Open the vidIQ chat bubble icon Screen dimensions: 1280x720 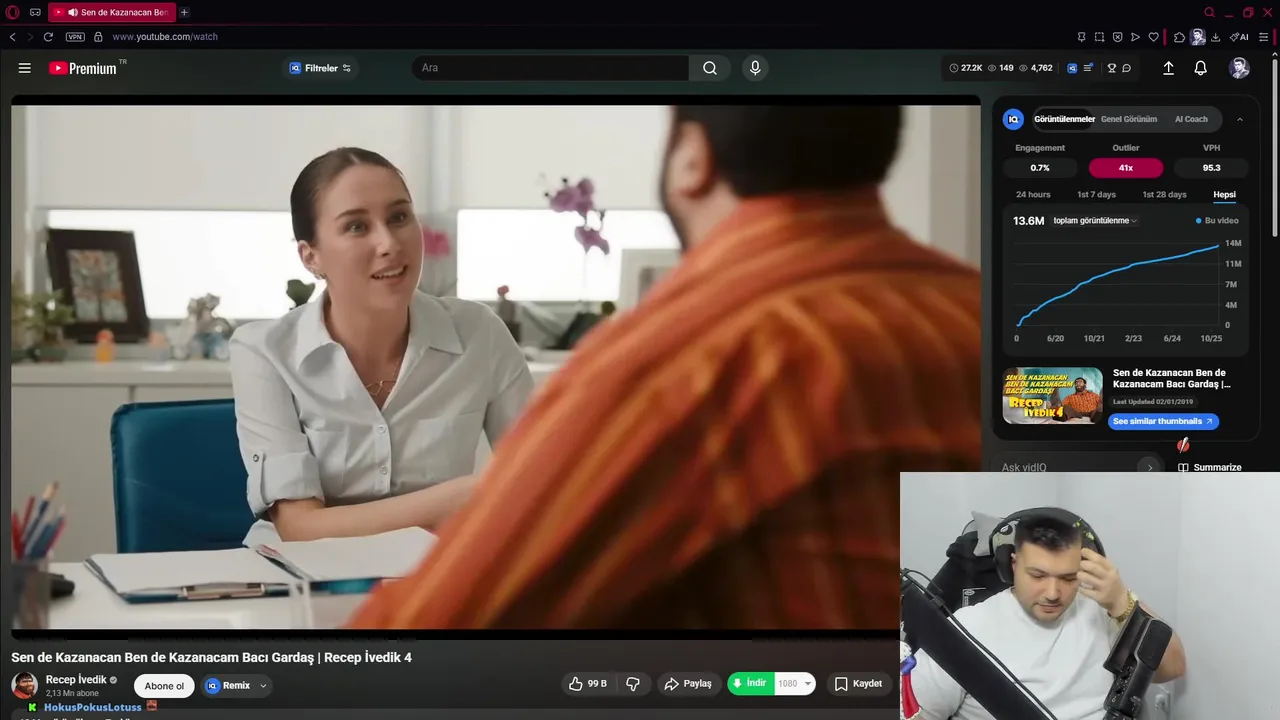1126,68
